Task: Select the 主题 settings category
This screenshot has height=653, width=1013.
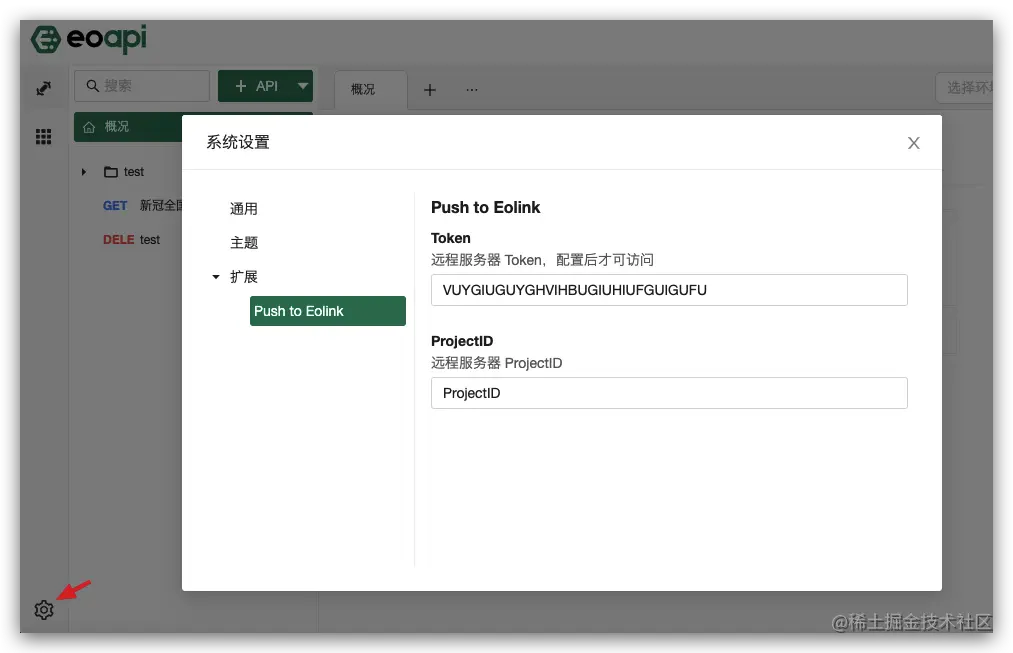Action: point(244,243)
